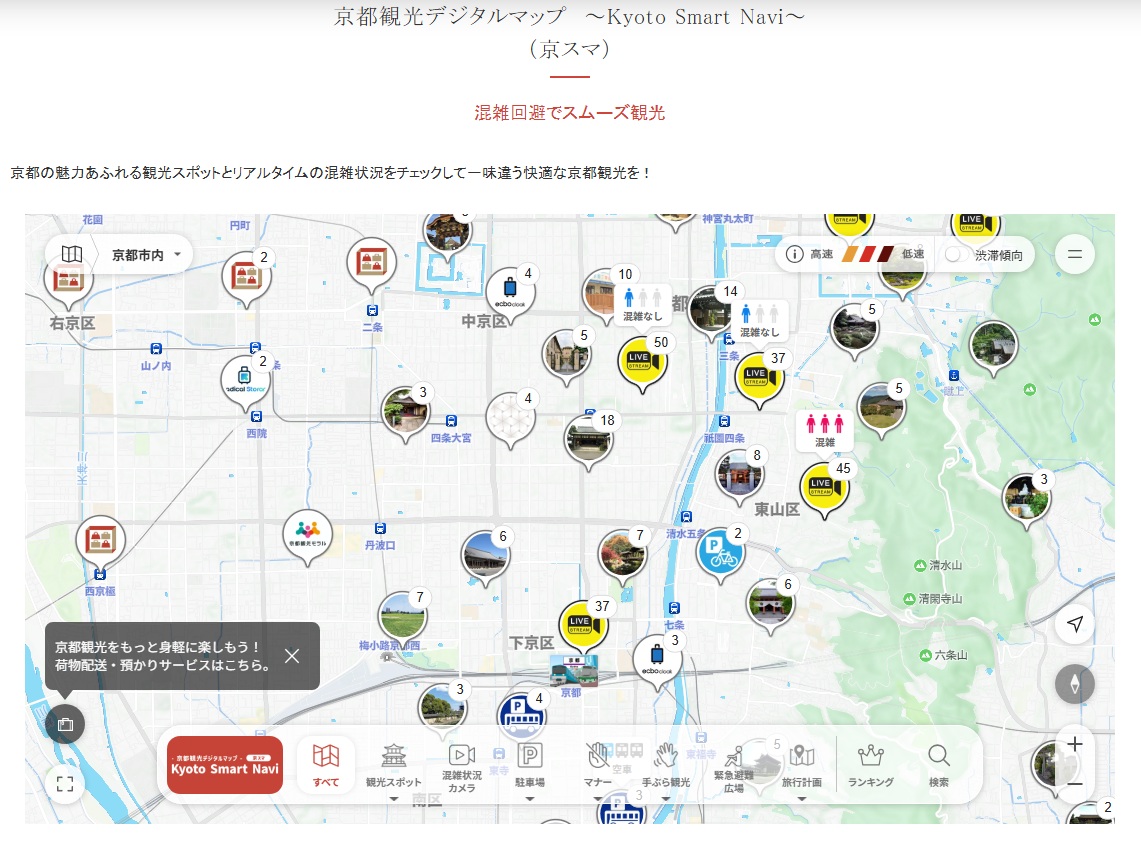Click the current location arrow button
Screen dimensions: 1141x846
[1074, 625]
